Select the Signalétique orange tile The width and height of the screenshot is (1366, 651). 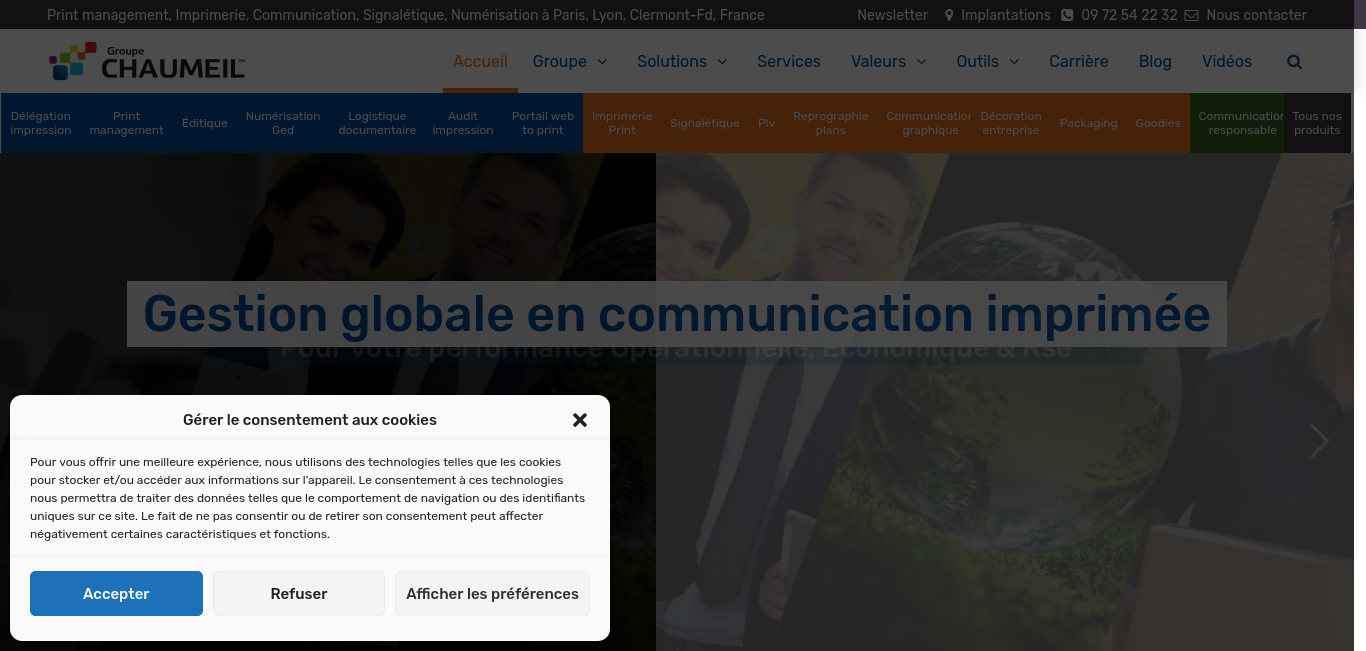coord(705,123)
